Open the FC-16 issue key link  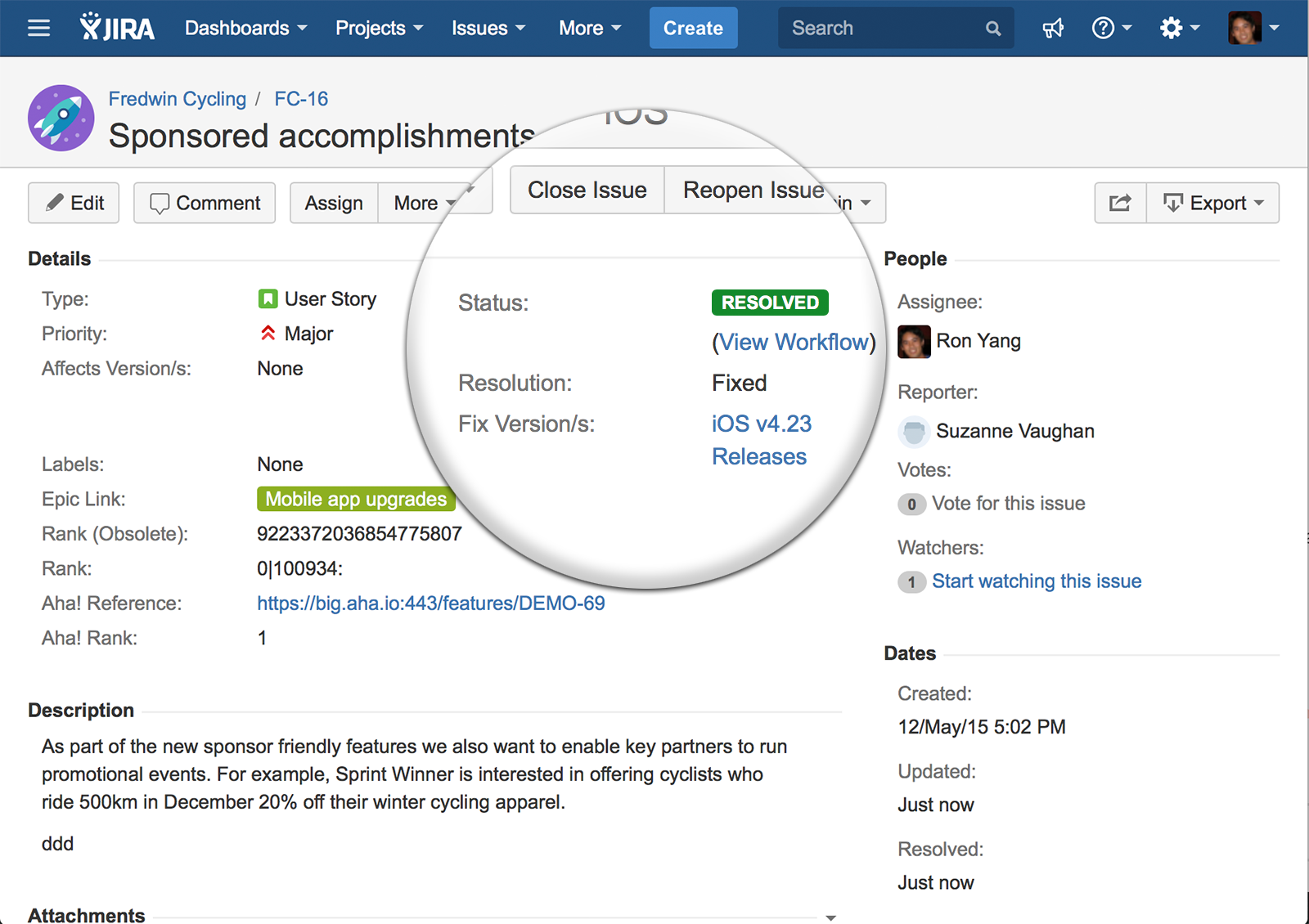point(301,99)
